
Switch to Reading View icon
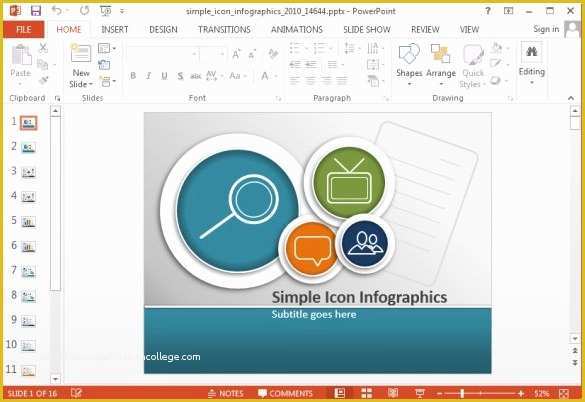(393, 393)
